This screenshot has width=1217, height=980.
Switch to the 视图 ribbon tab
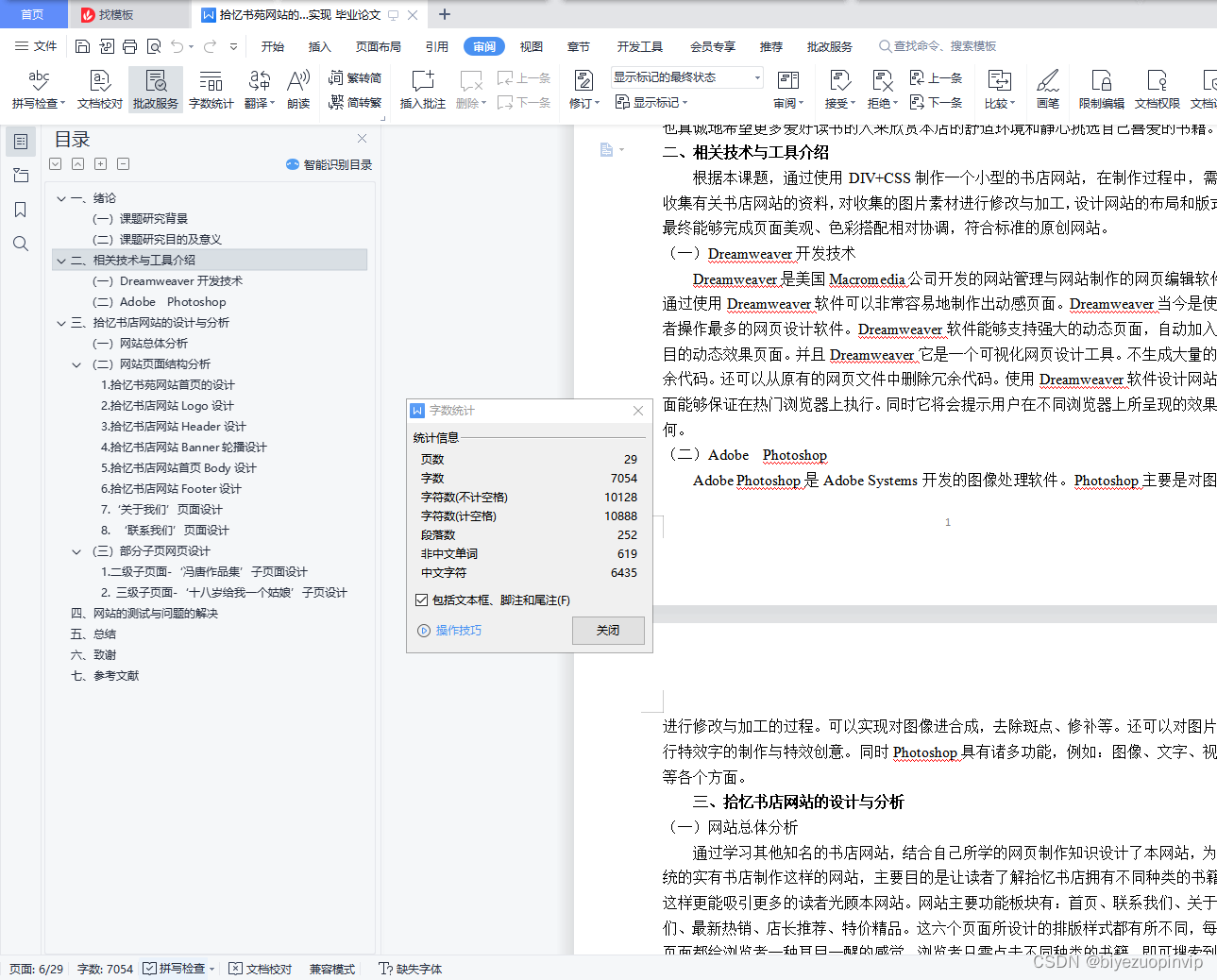(532, 46)
